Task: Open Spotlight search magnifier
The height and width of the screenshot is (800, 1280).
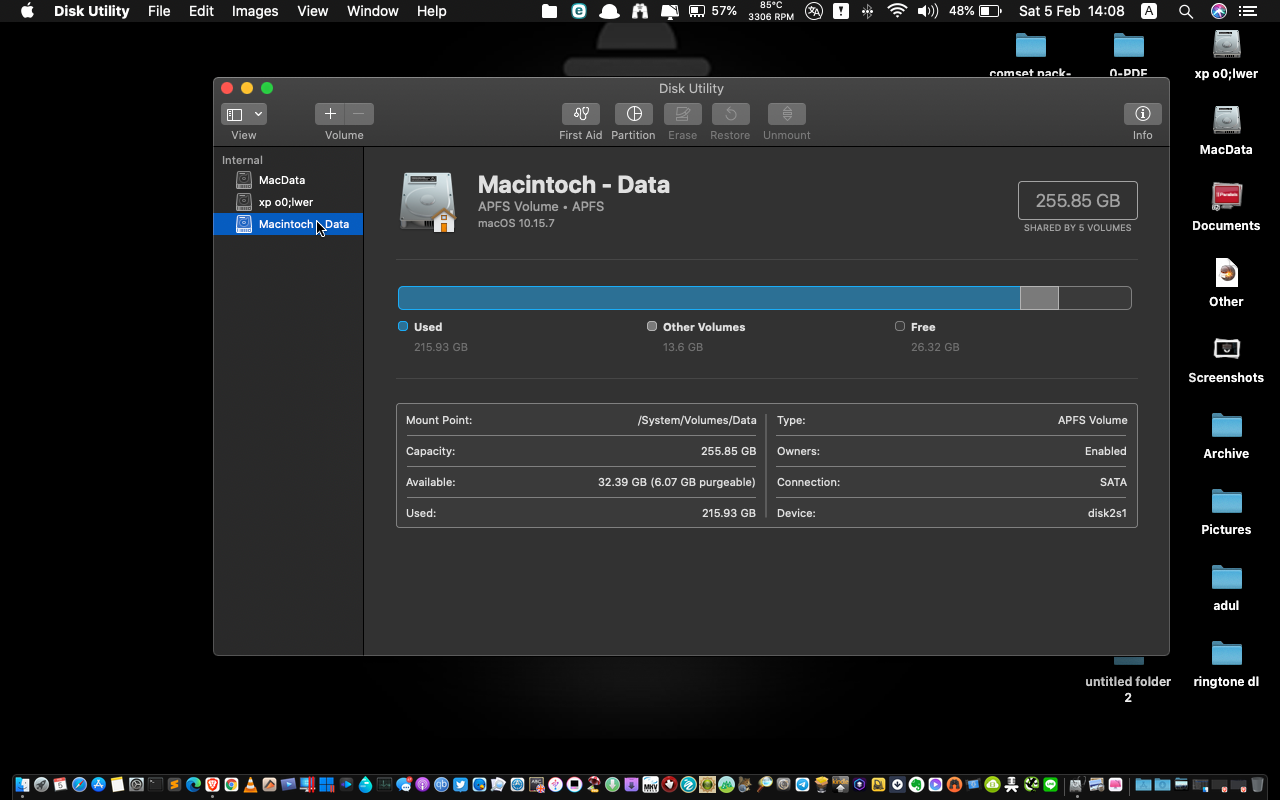Action: (1185, 11)
